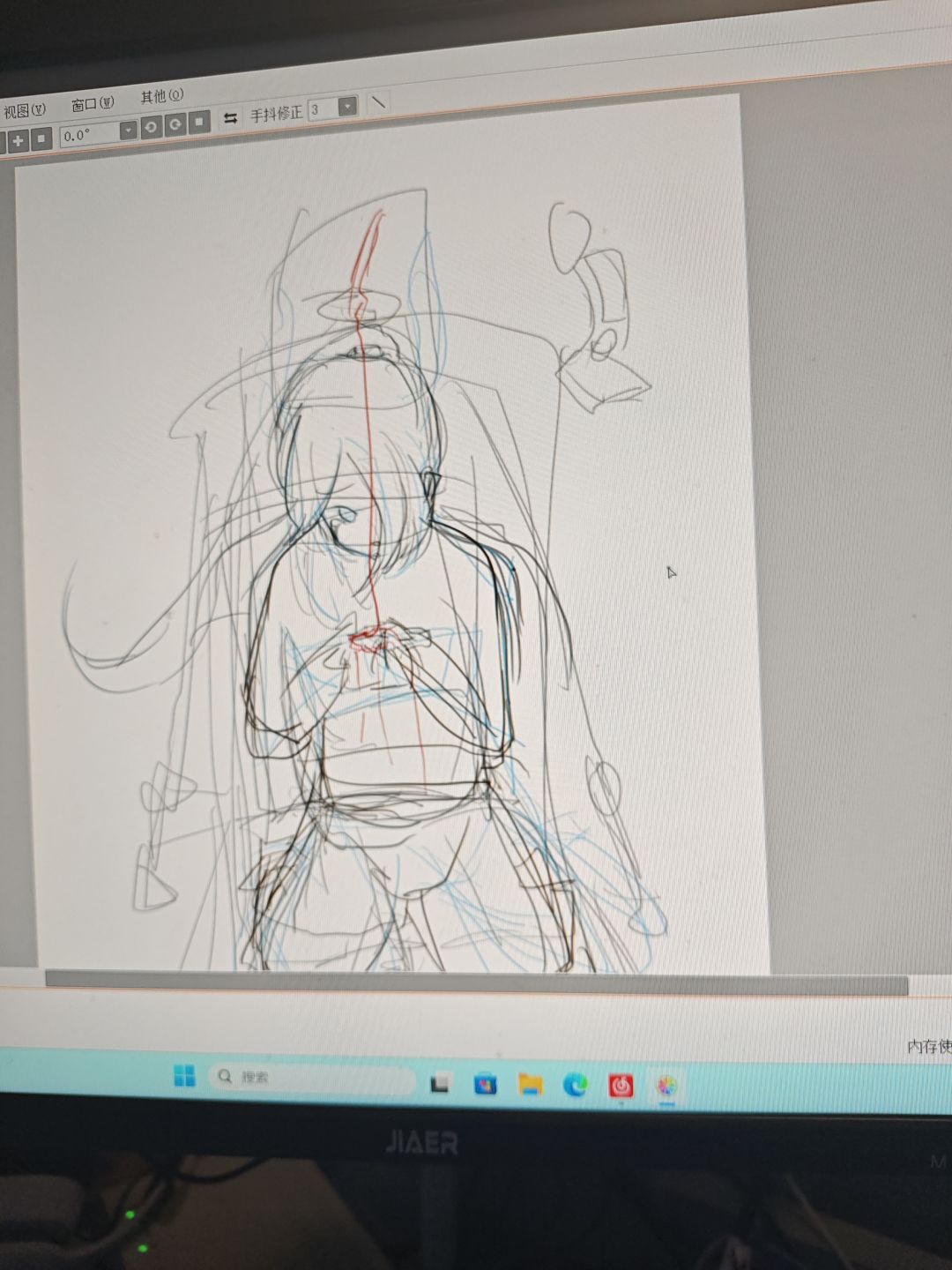Screen dimensions: 952x1270
Task: Open the 窗口(W) menu
Action: [x=93, y=103]
